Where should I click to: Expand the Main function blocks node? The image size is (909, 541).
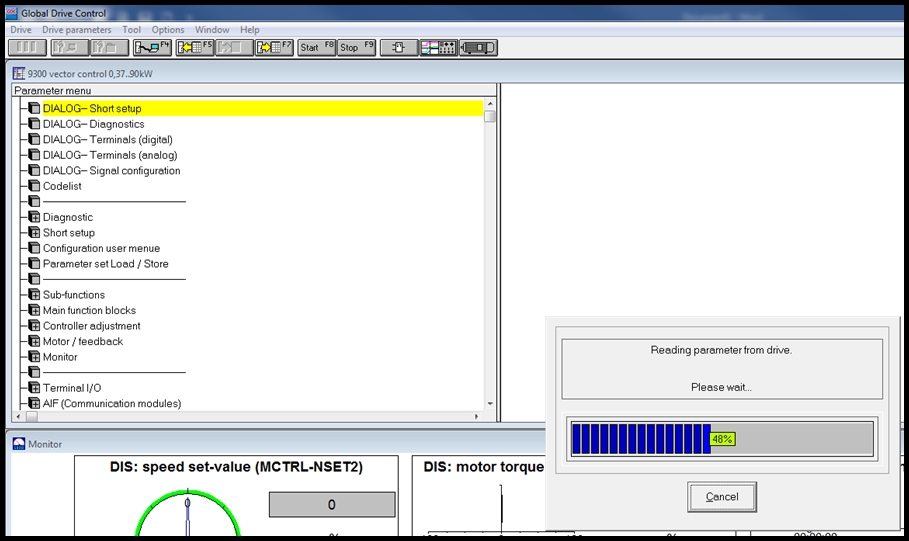pos(34,310)
